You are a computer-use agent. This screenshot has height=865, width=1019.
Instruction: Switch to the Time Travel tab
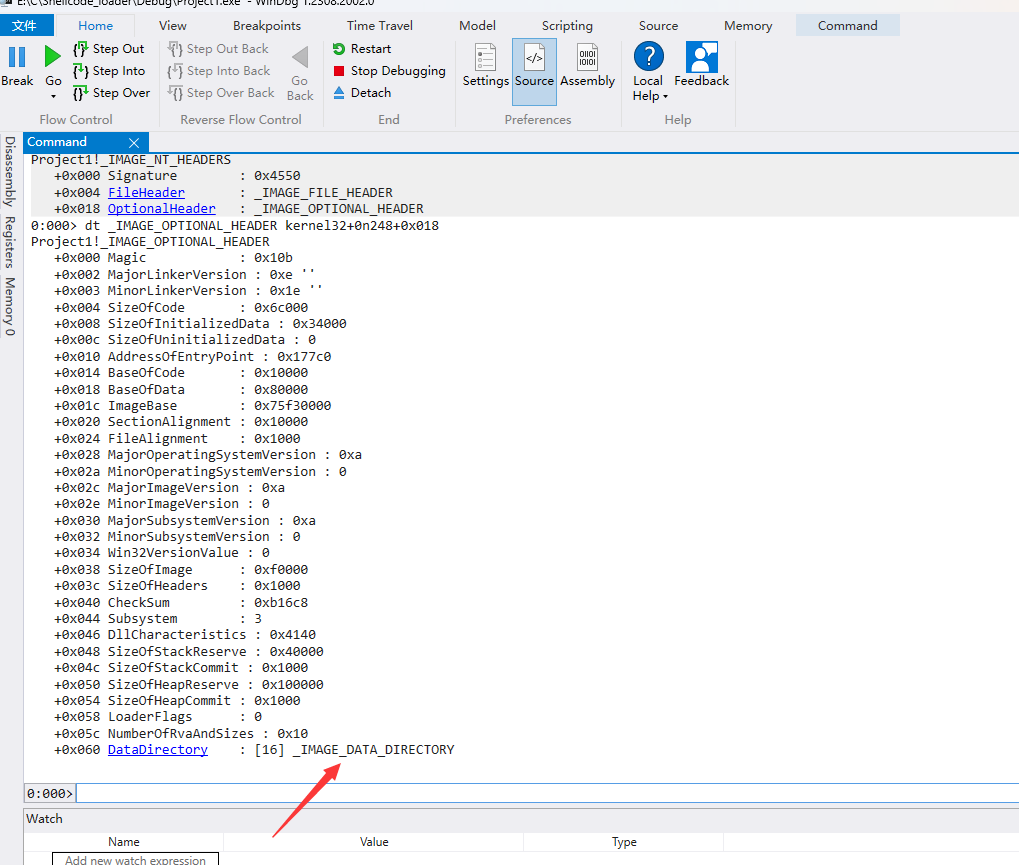point(380,26)
